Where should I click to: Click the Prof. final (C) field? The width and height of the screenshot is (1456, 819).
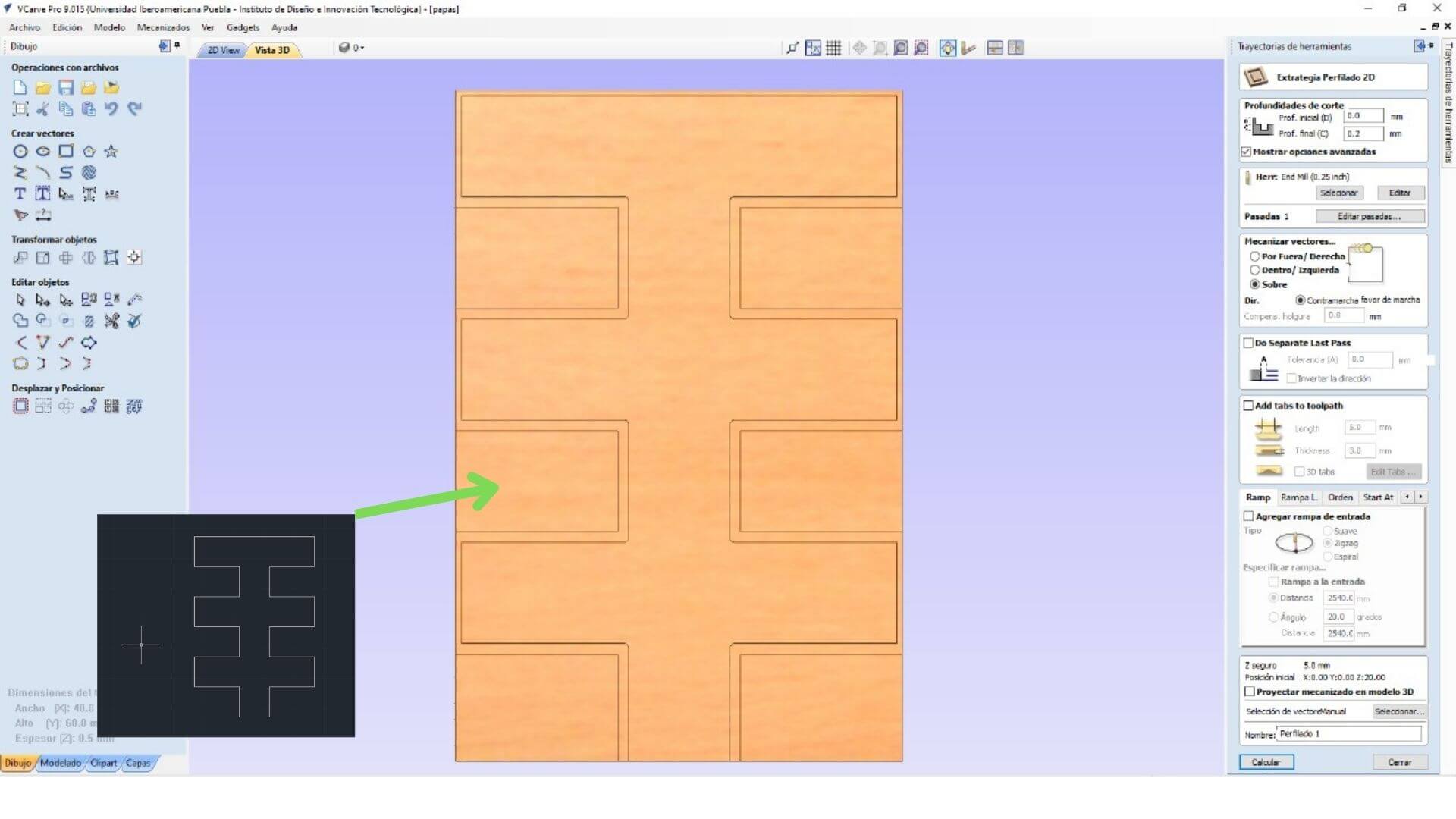(x=1363, y=133)
